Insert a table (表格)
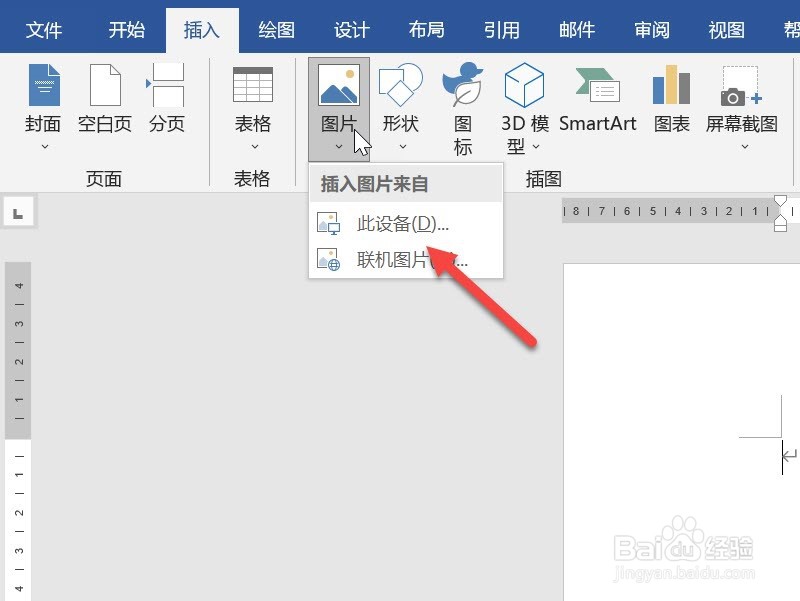 point(252,100)
